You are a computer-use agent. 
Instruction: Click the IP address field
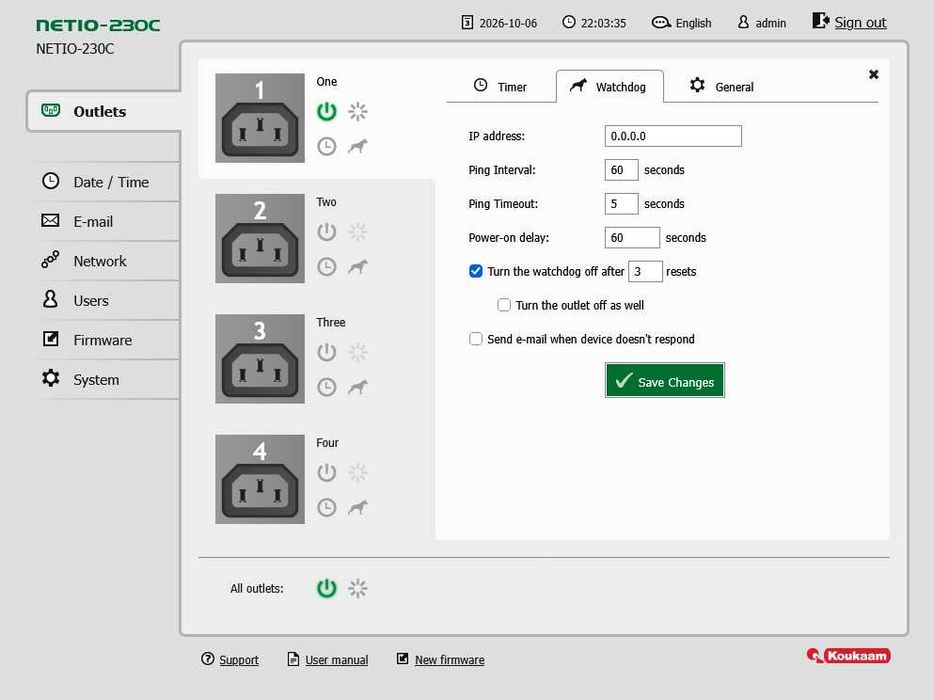[x=673, y=136]
